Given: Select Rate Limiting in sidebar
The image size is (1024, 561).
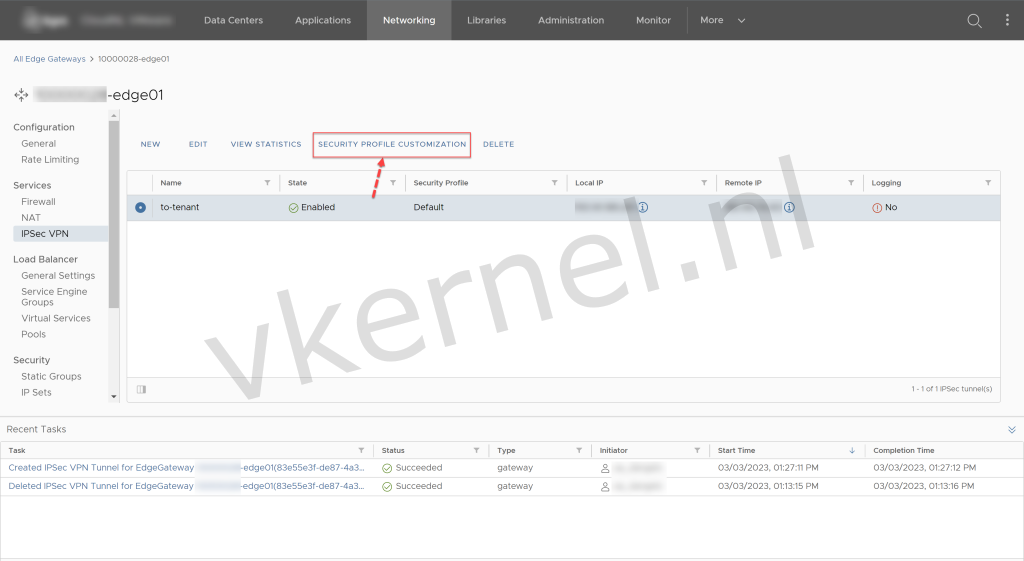Looking at the screenshot, I should (x=50, y=160).
